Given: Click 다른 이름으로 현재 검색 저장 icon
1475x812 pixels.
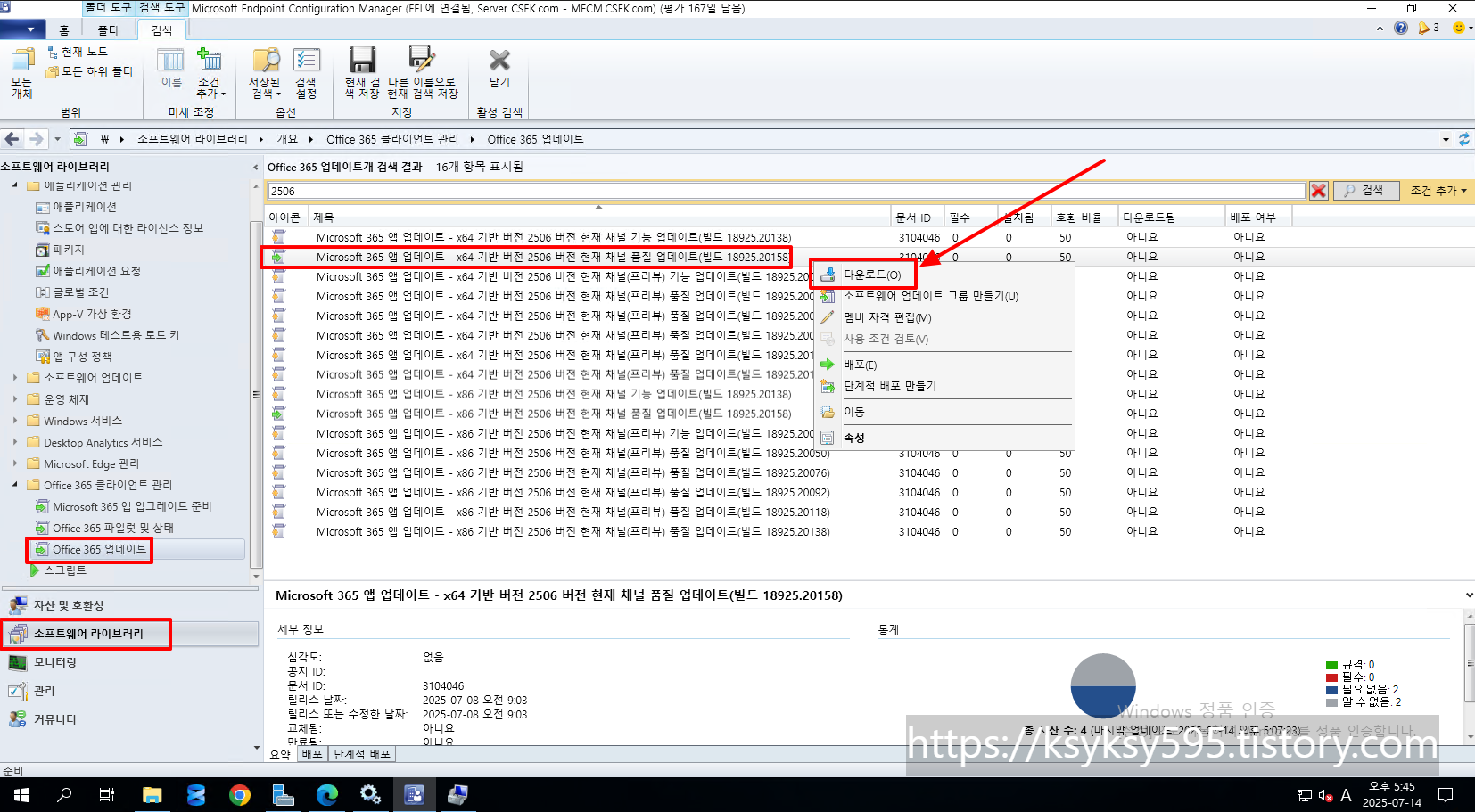Looking at the screenshot, I should (x=423, y=73).
